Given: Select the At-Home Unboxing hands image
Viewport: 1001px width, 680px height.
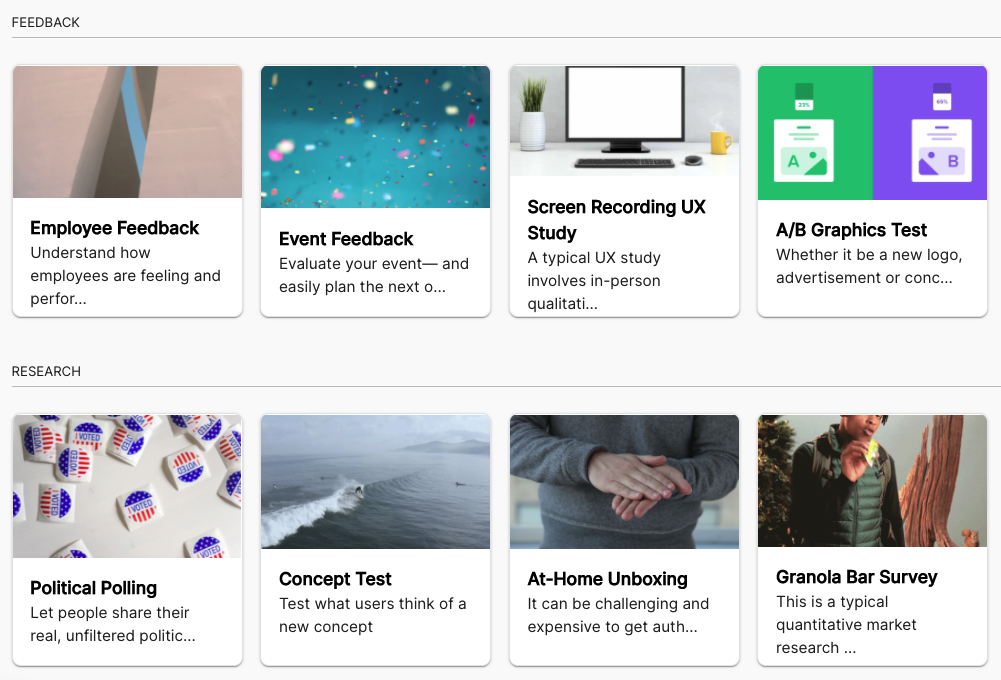Looking at the screenshot, I should click(624, 482).
